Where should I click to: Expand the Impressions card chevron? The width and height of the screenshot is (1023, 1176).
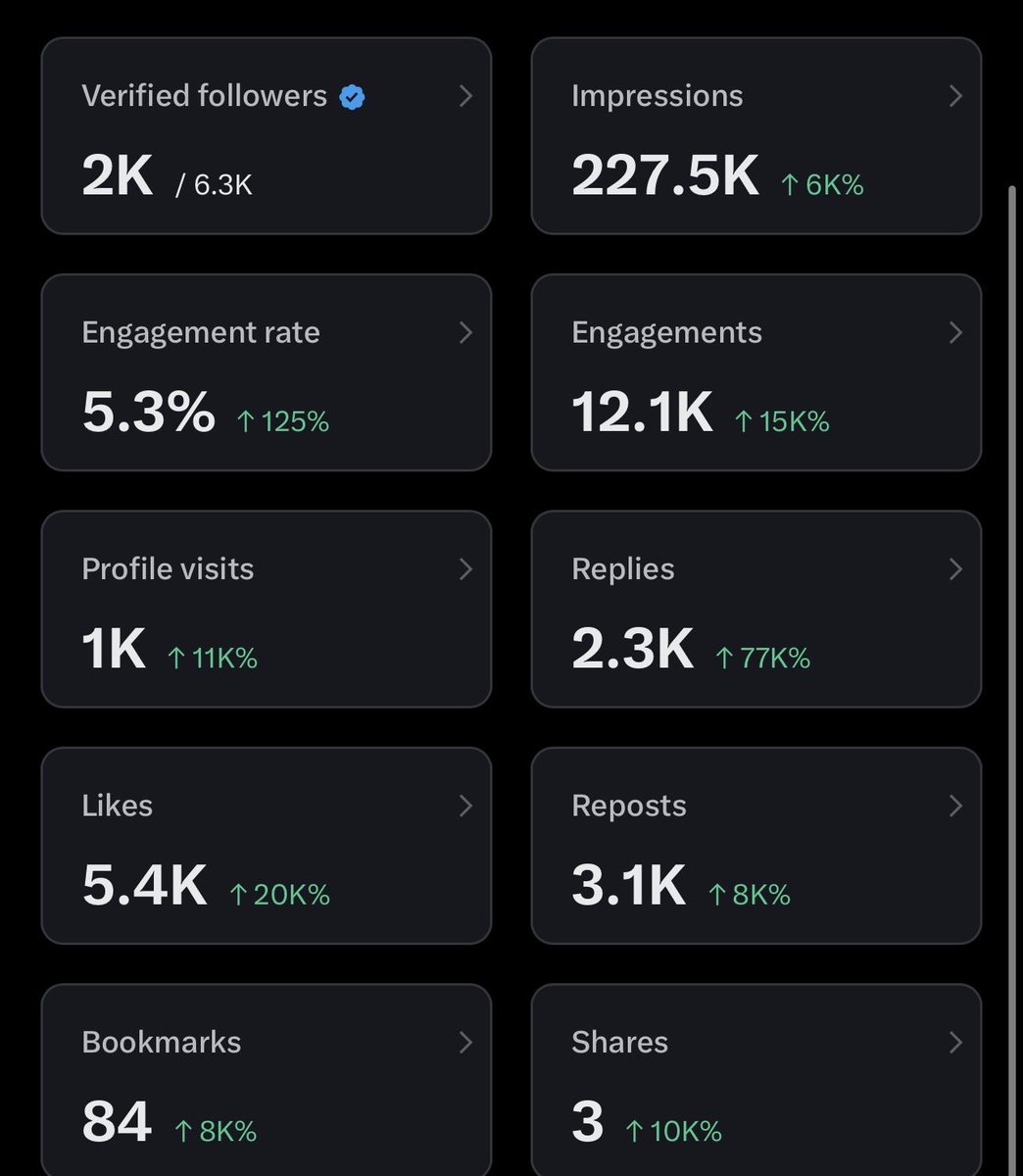(x=955, y=96)
